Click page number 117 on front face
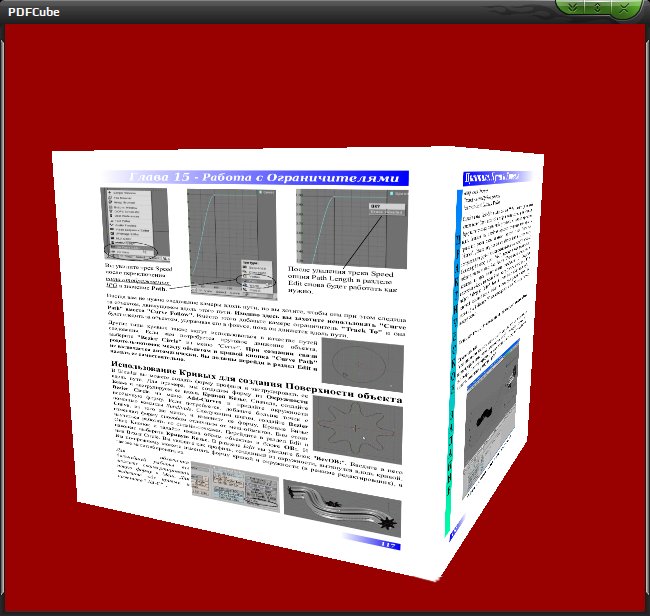The height and width of the screenshot is (616, 650). coord(388,545)
